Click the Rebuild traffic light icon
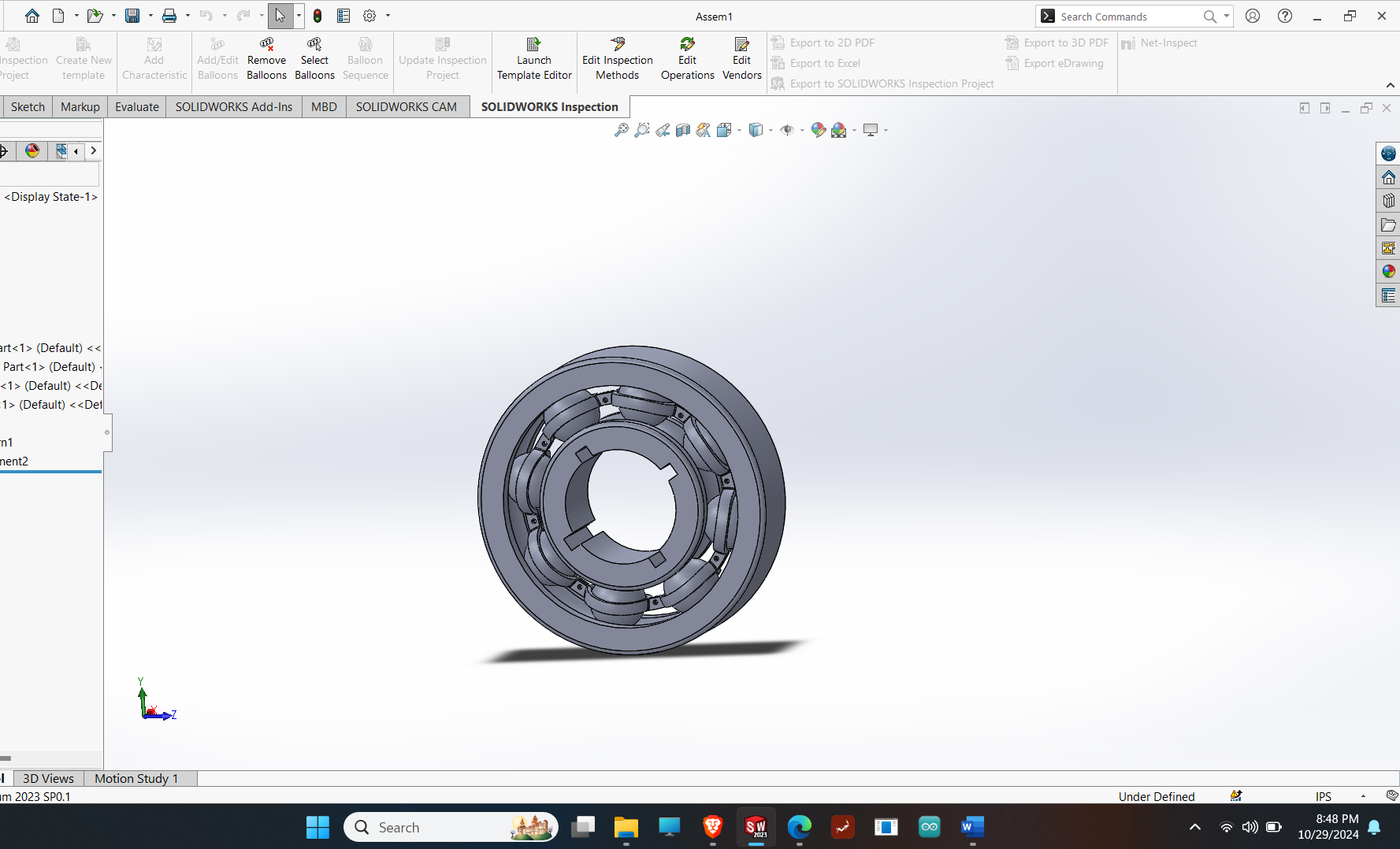The image size is (1400, 849). pyautogui.click(x=318, y=16)
